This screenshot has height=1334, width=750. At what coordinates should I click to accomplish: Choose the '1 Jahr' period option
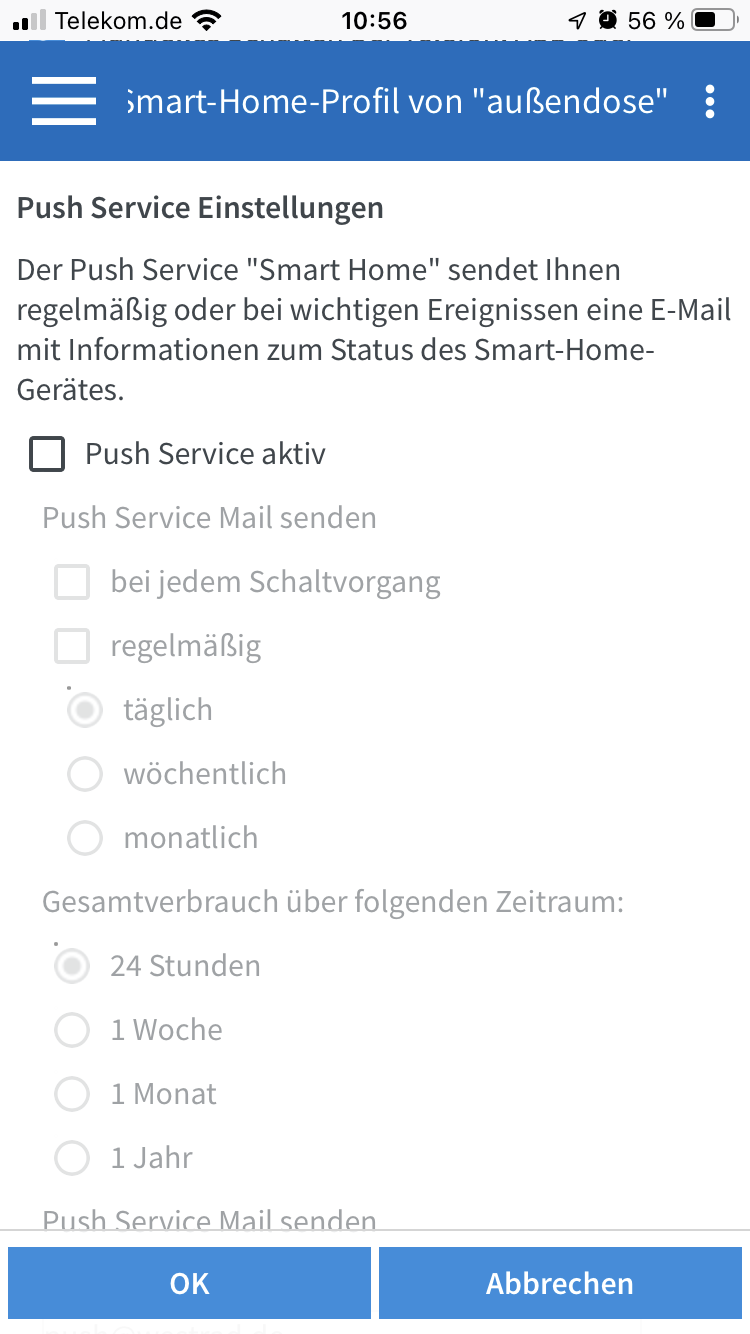(x=72, y=1158)
